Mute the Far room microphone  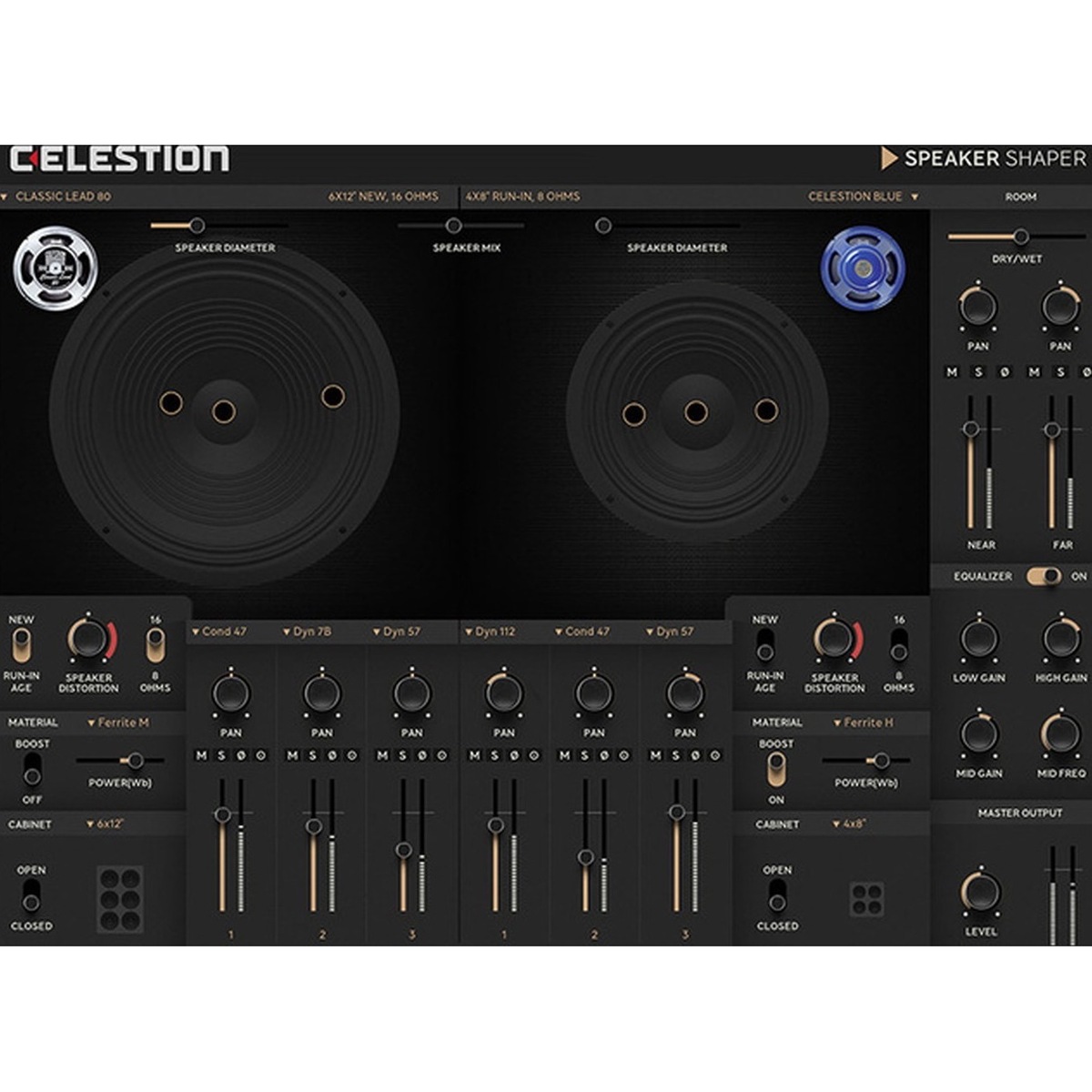coord(1034,372)
